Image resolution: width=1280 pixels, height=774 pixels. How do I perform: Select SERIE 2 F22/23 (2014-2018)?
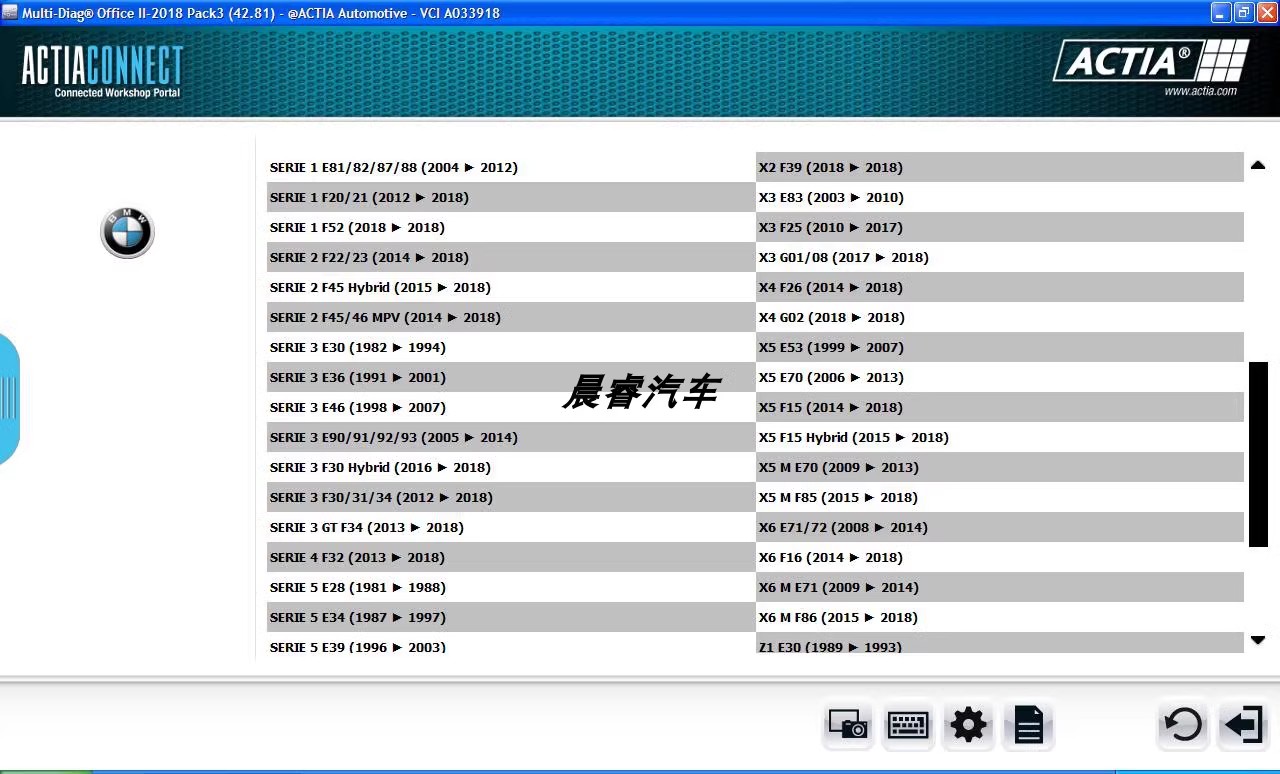[511, 257]
